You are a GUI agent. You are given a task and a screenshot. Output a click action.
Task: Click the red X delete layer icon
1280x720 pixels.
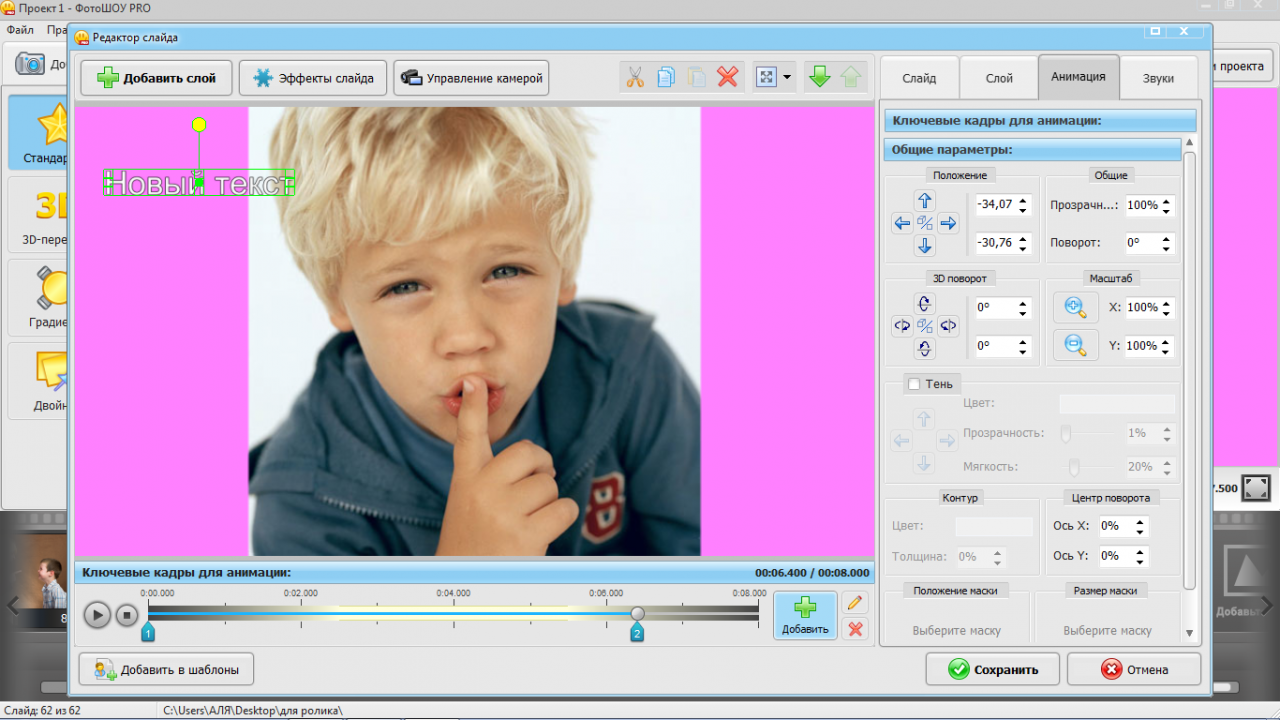pos(728,77)
